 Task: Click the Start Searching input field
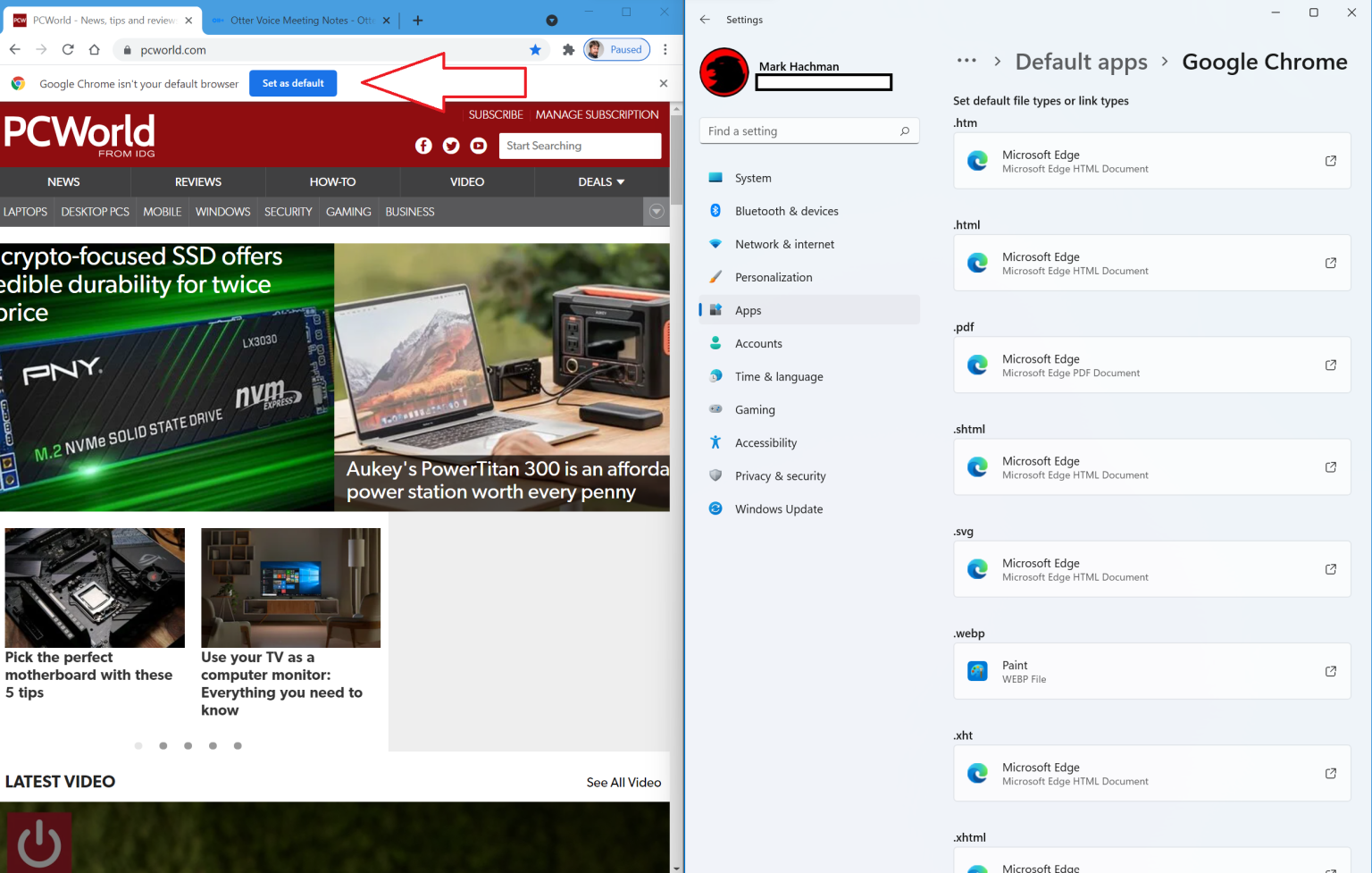(x=580, y=145)
